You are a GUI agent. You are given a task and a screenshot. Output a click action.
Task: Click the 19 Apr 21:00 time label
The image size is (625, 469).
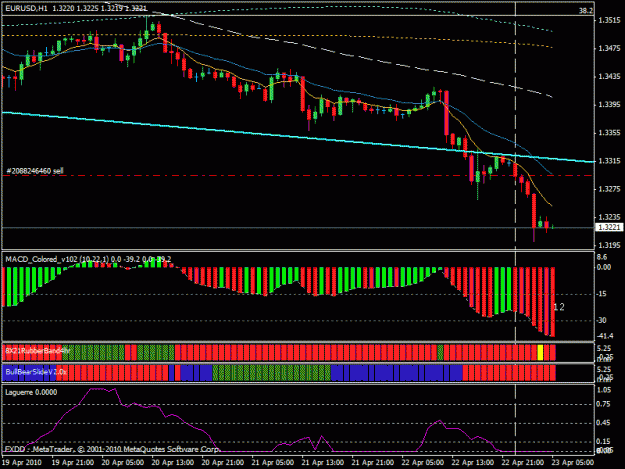pyautogui.click(x=73, y=463)
